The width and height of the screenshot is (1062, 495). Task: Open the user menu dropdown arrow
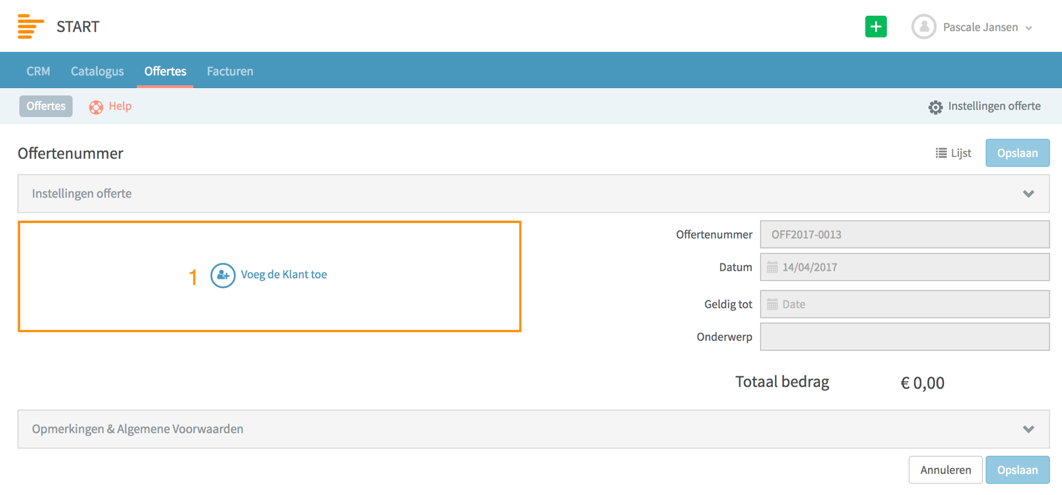pyautogui.click(x=1029, y=28)
